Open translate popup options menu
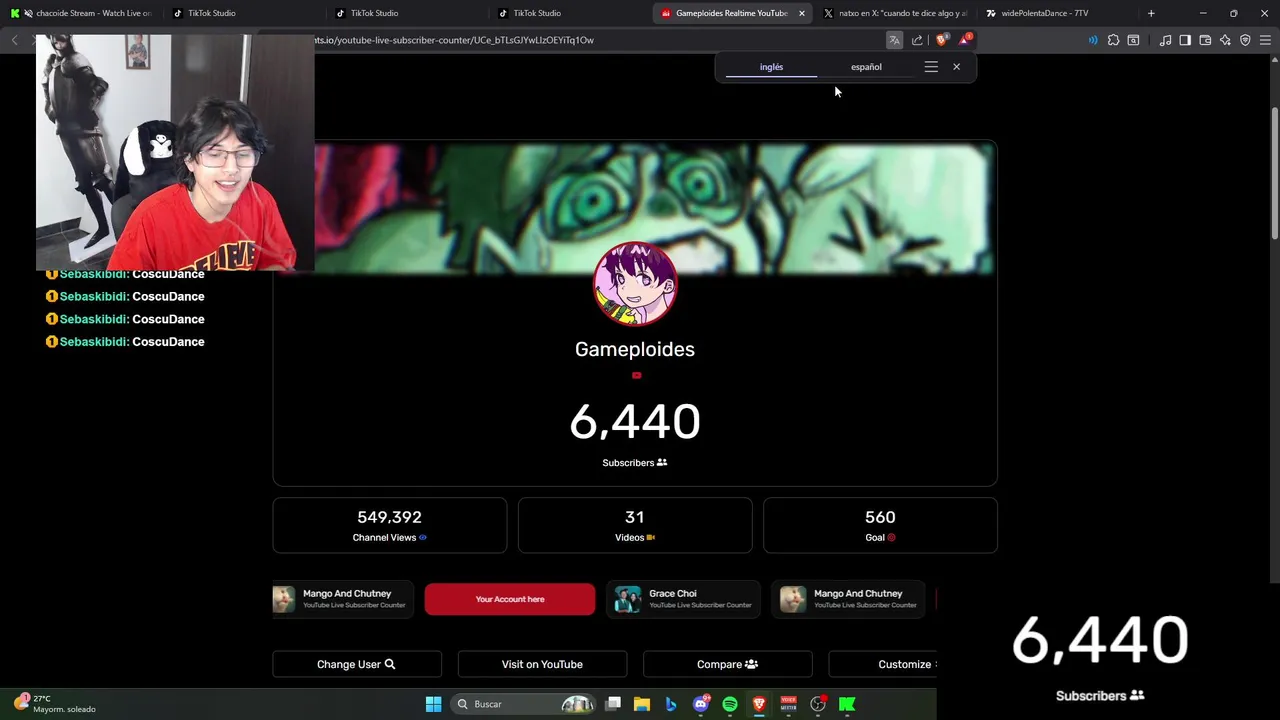The image size is (1280, 720). pos(931,67)
